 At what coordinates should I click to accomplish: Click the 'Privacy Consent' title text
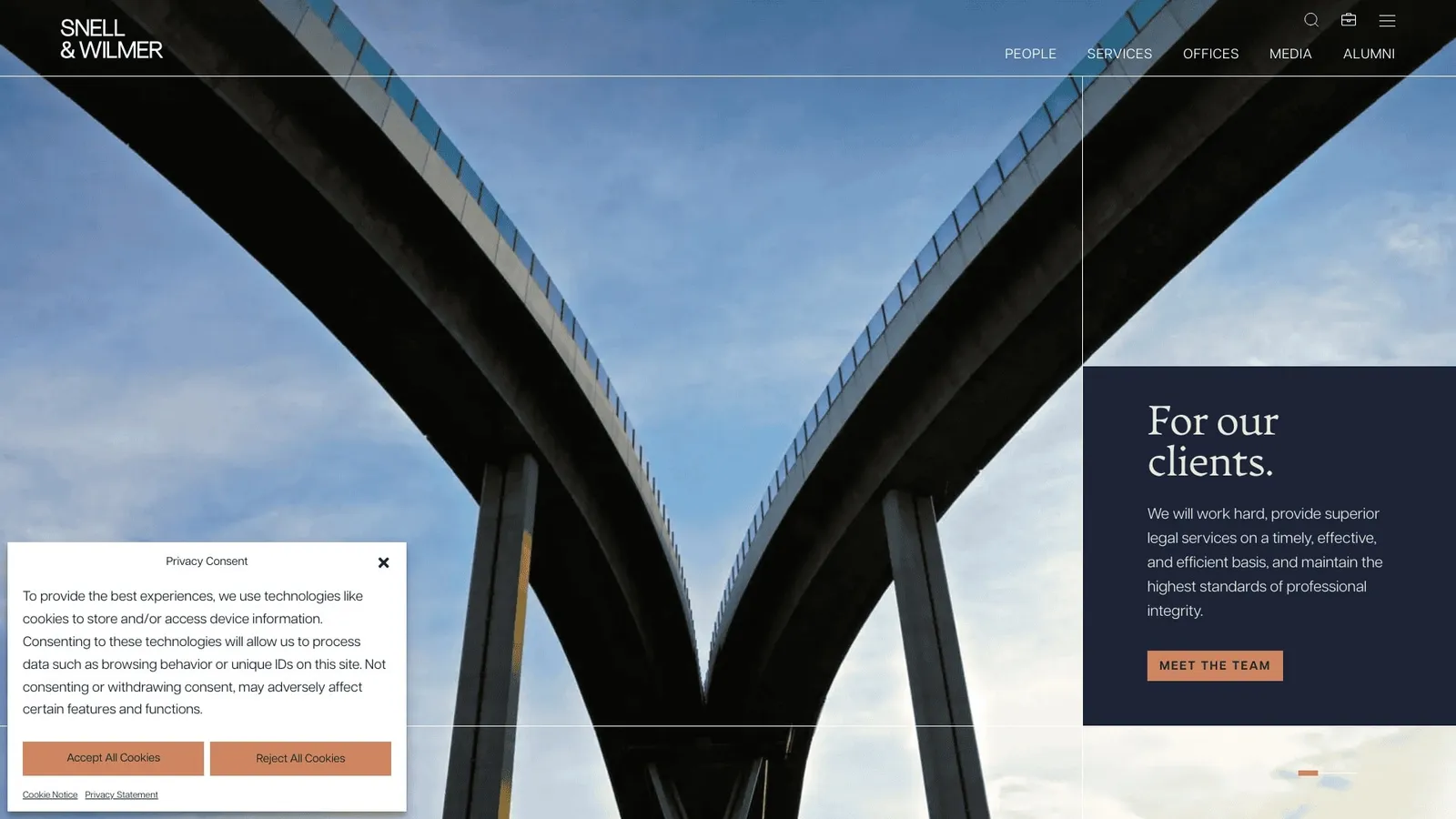click(207, 561)
